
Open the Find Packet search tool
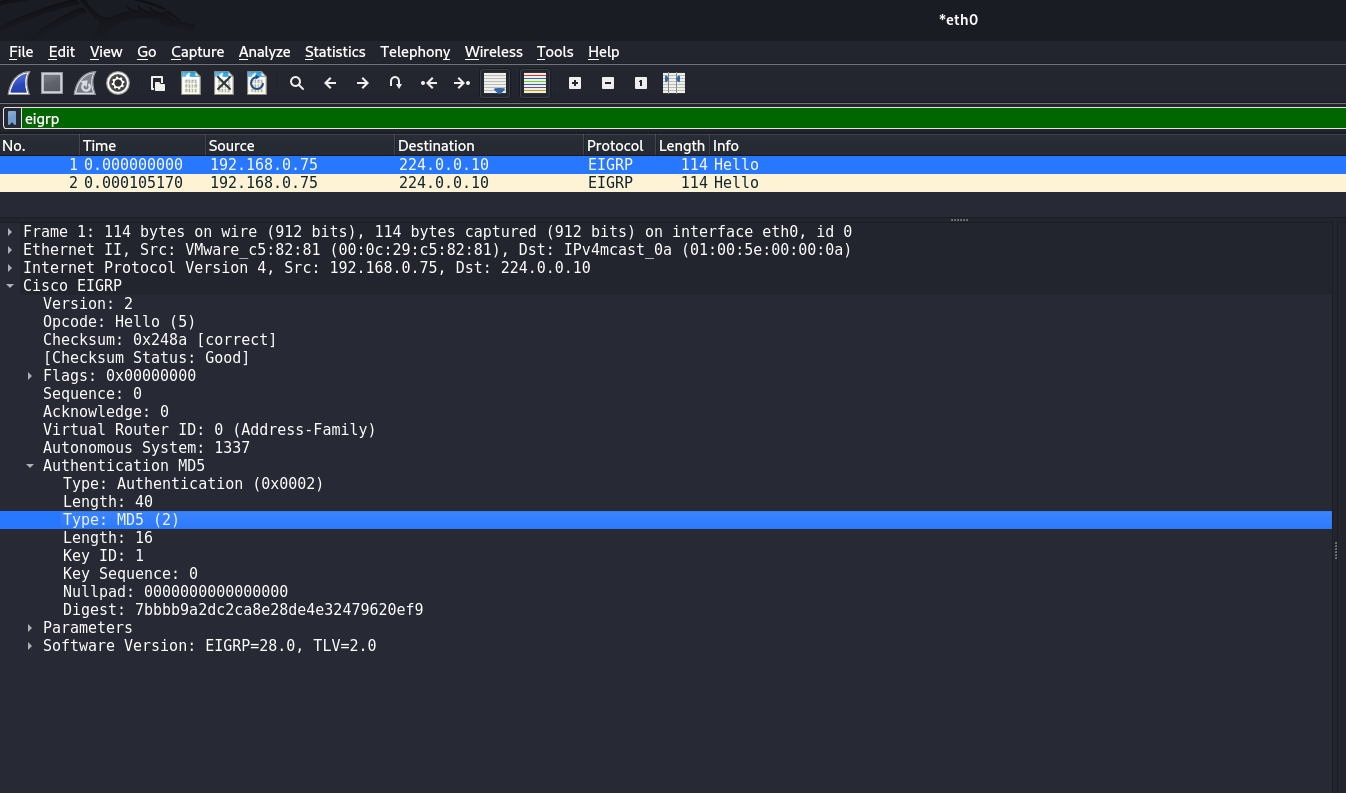[297, 83]
